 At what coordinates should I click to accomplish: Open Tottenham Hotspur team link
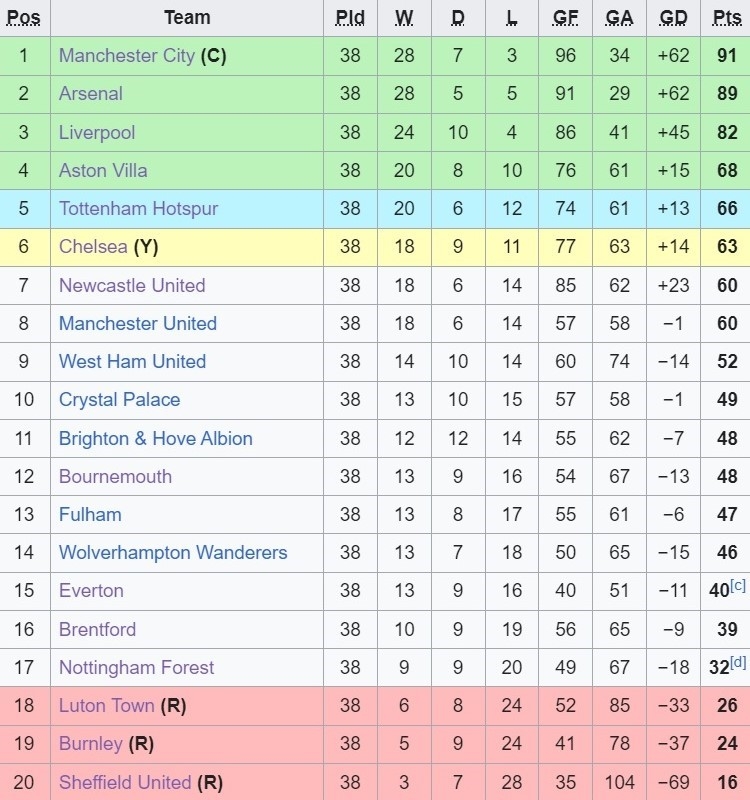tap(138, 209)
